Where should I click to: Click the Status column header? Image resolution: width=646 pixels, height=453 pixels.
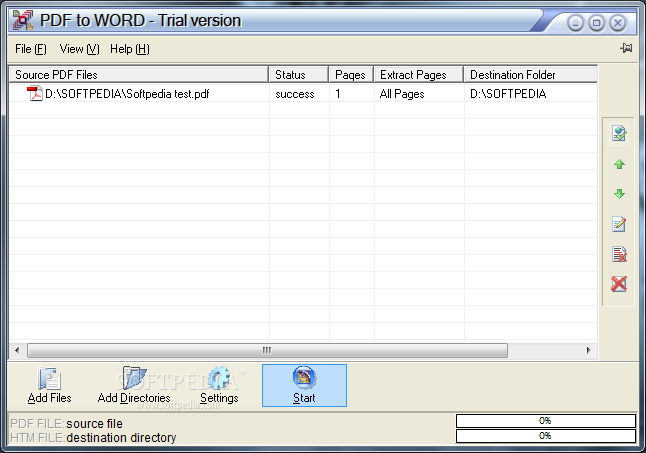pyautogui.click(x=299, y=75)
